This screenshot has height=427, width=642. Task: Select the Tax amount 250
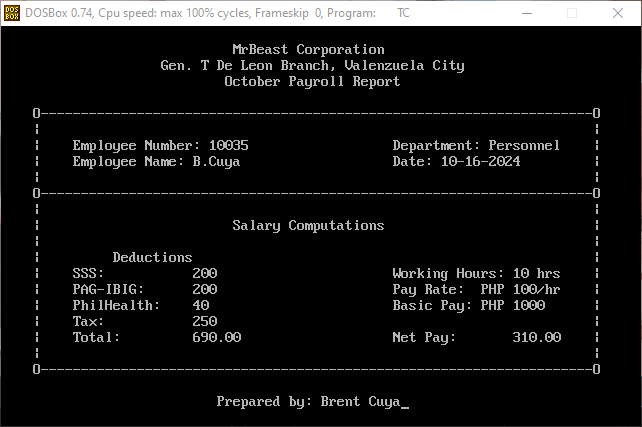[204, 321]
